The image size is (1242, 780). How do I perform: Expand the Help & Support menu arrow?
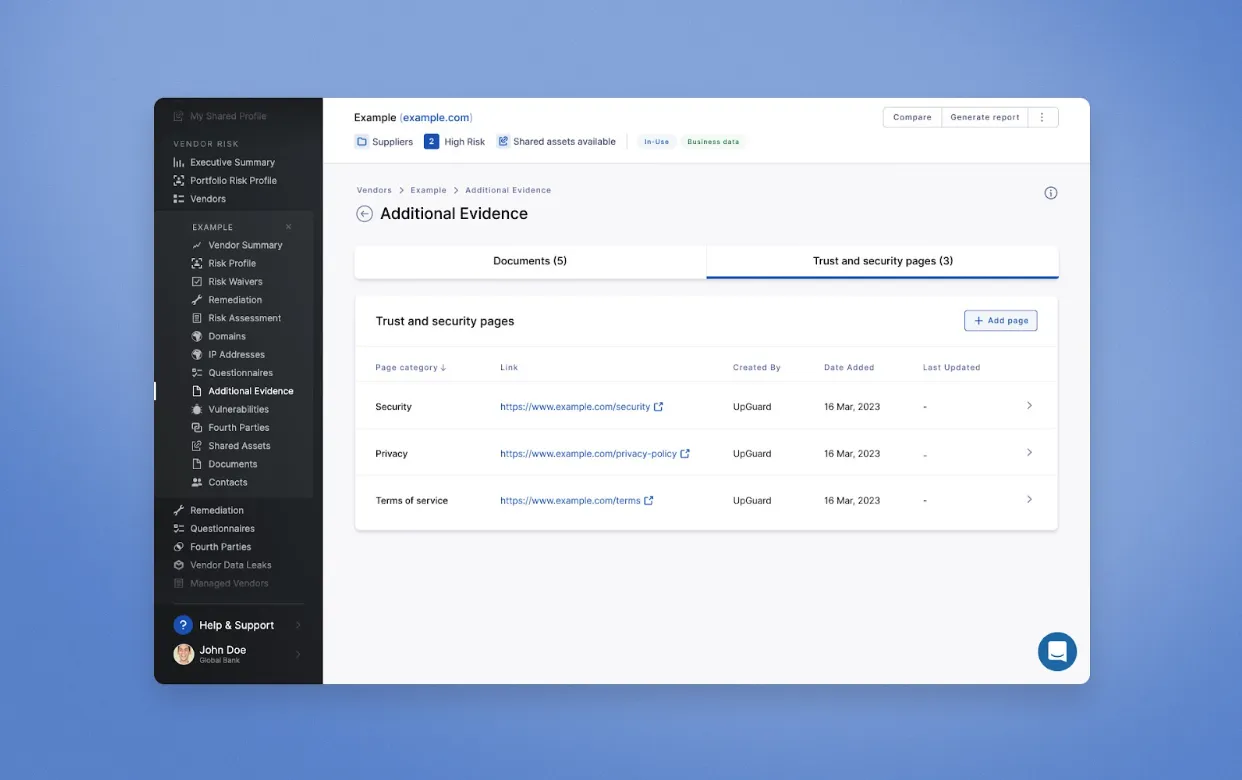[298, 625]
